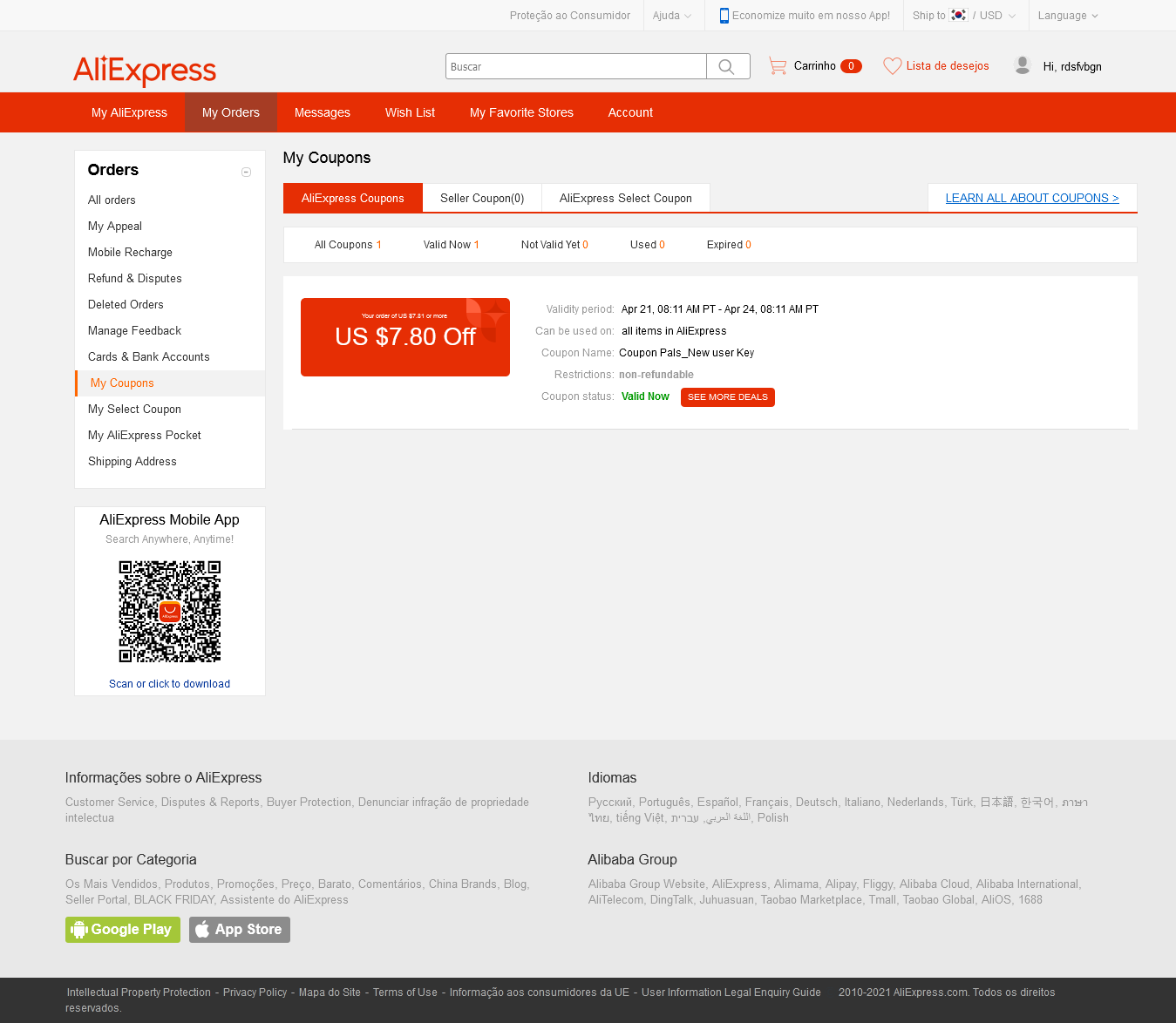Open All orders in sidebar
This screenshot has width=1176, height=1023.
click(112, 200)
